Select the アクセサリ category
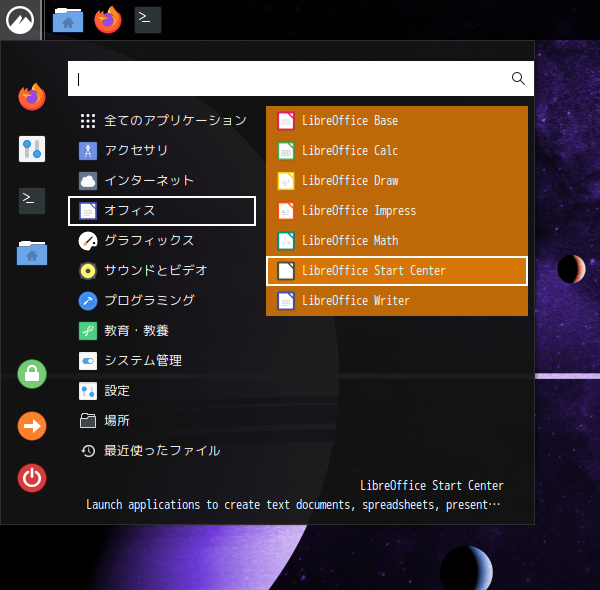Screen dimensions: 600x590 [162, 151]
